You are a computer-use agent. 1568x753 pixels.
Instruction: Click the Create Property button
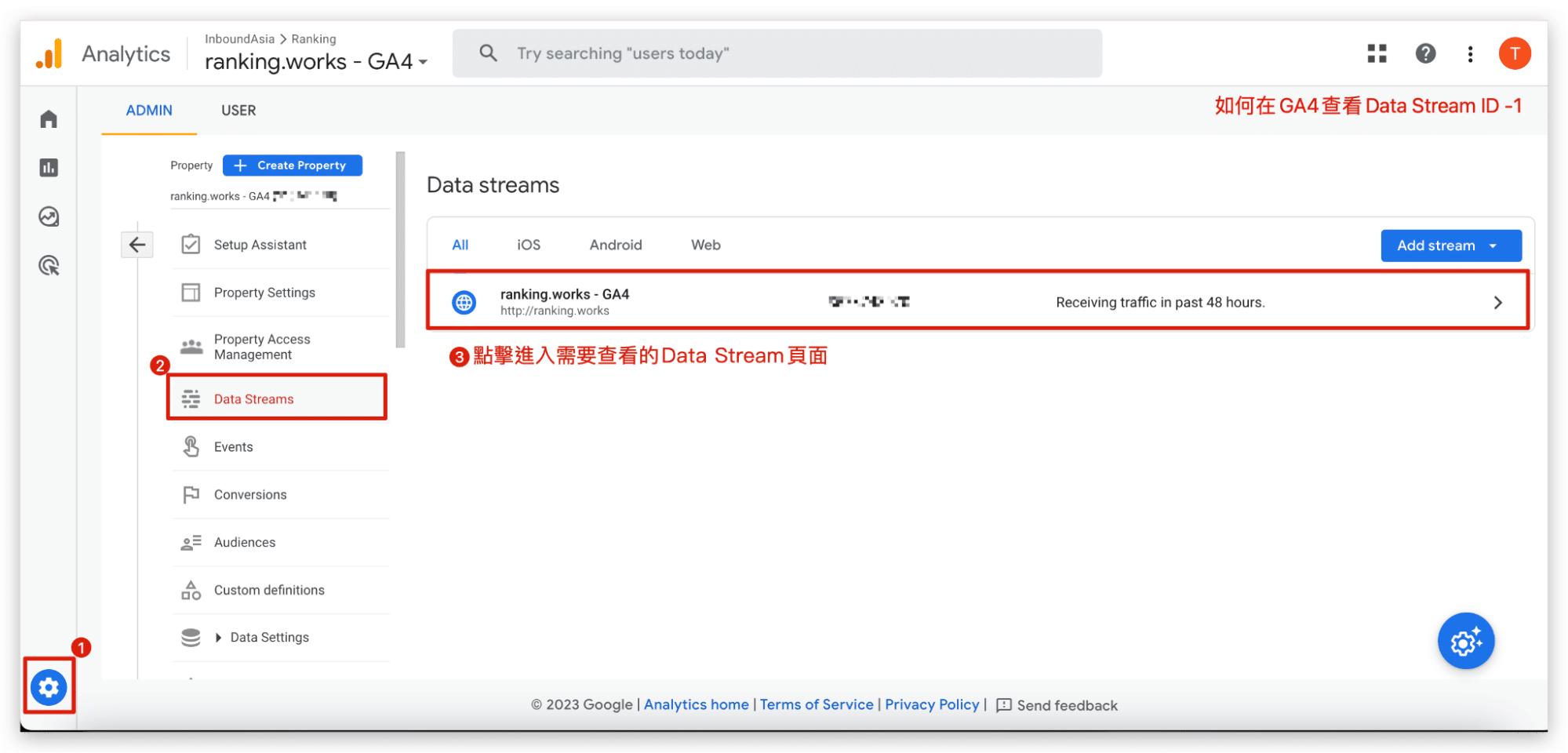(x=292, y=166)
